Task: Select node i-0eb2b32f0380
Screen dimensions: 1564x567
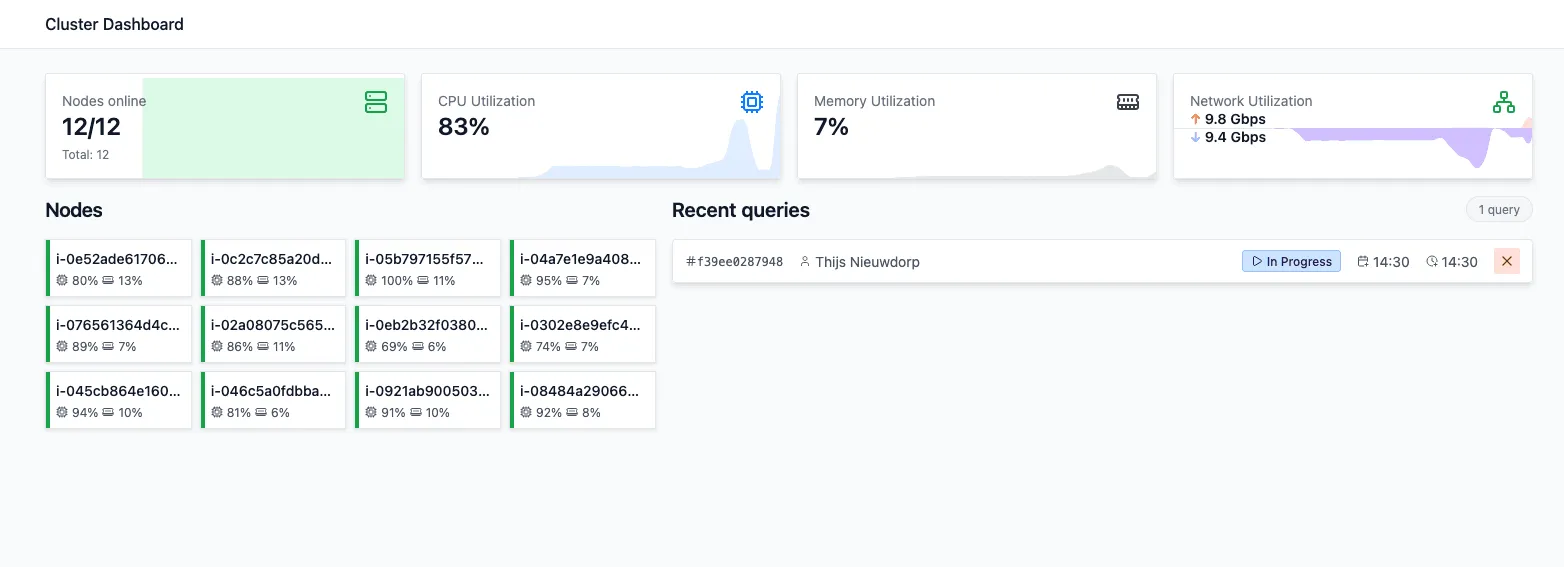Action: (x=428, y=334)
